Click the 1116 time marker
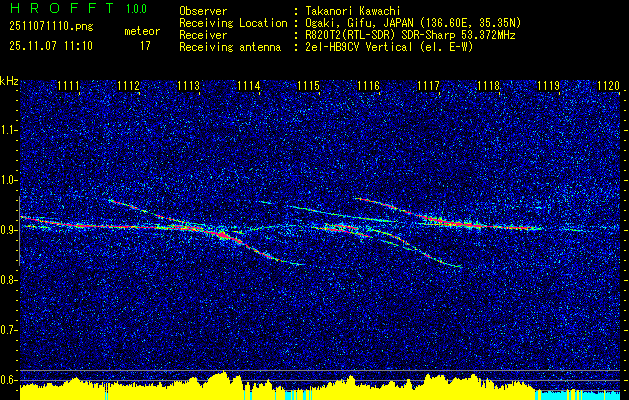 [x=369, y=86]
